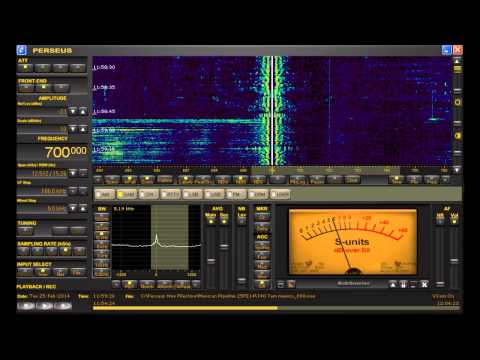Click the lower round icon beside waterfall
The width and height of the screenshot is (480, 360).
[x=458, y=136]
